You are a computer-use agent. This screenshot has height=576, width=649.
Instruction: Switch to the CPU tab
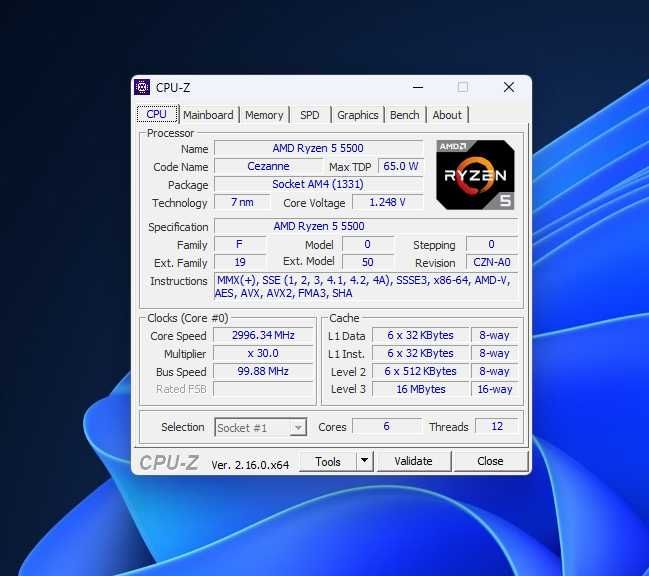tap(157, 114)
